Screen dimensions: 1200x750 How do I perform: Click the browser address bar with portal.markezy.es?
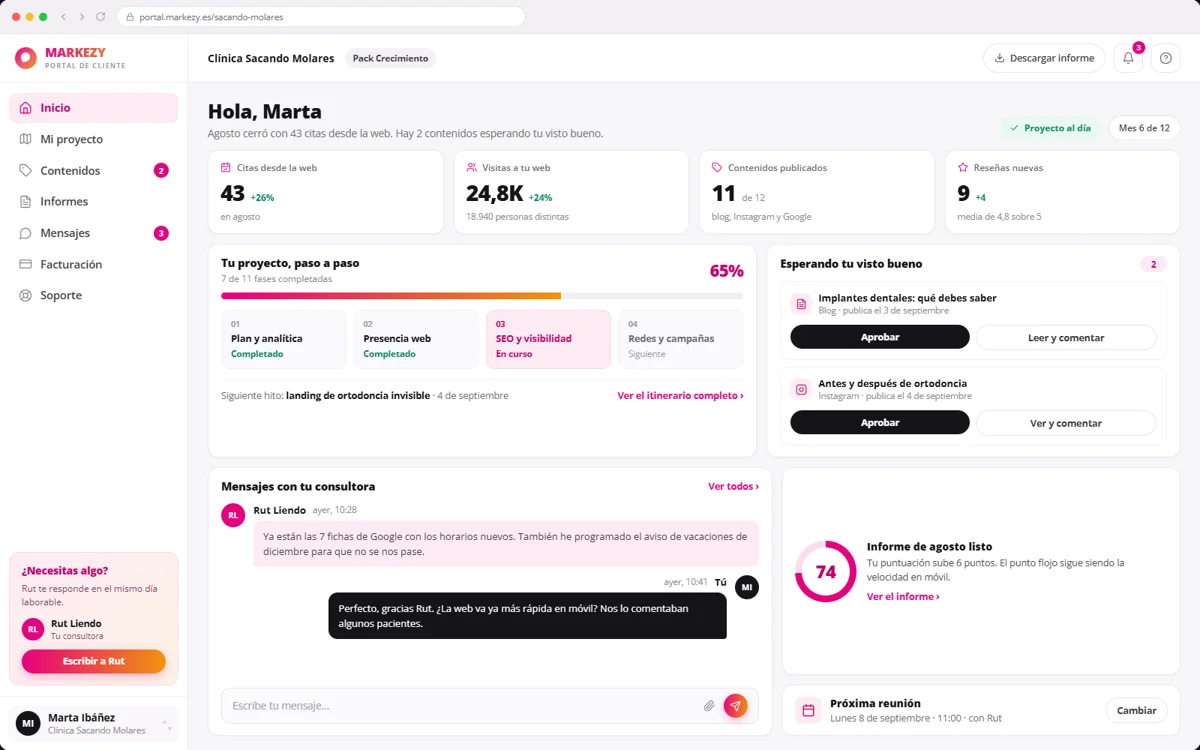pyautogui.click(x=320, y=17)
